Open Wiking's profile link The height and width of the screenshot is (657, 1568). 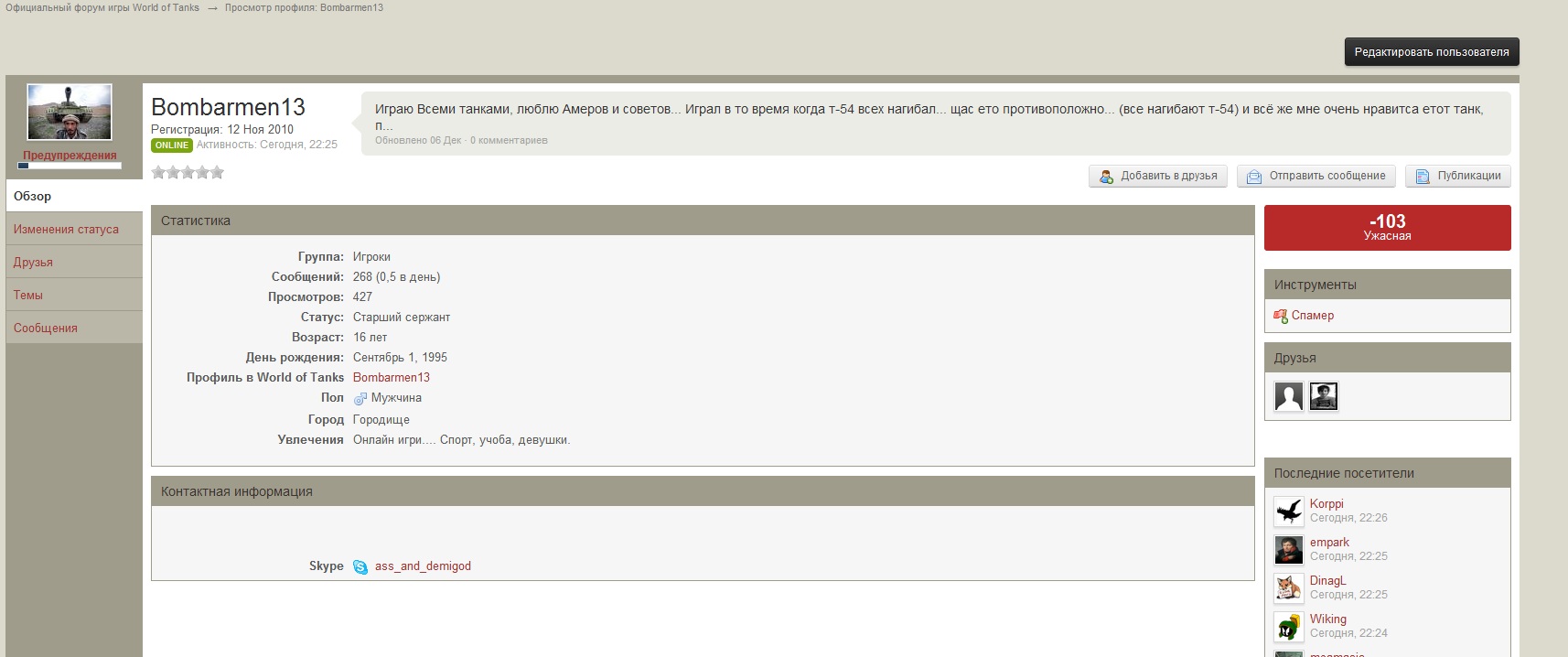(1328, 619)
